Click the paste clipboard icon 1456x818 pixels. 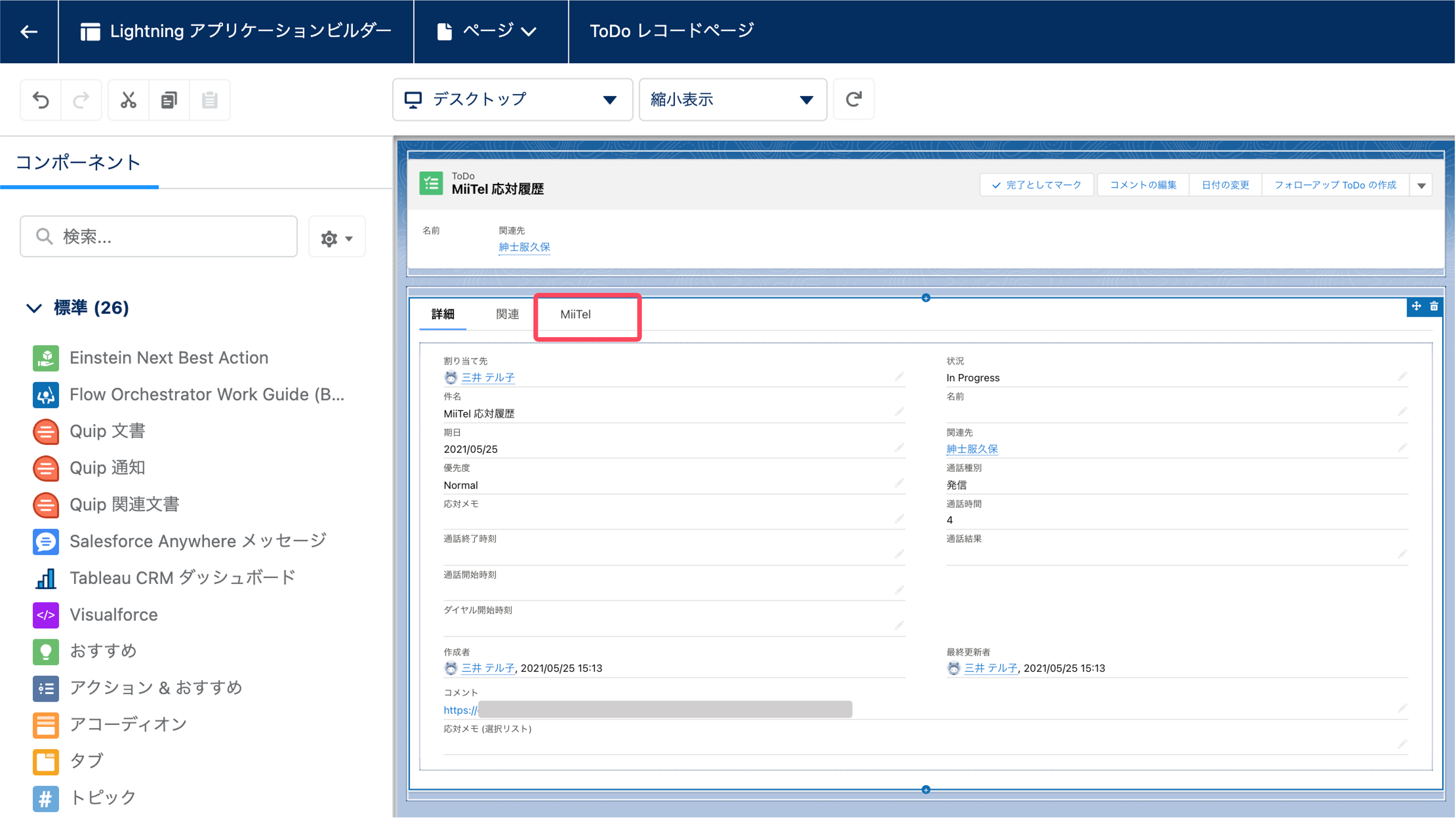pyautogui.click(x=210, y=100)
